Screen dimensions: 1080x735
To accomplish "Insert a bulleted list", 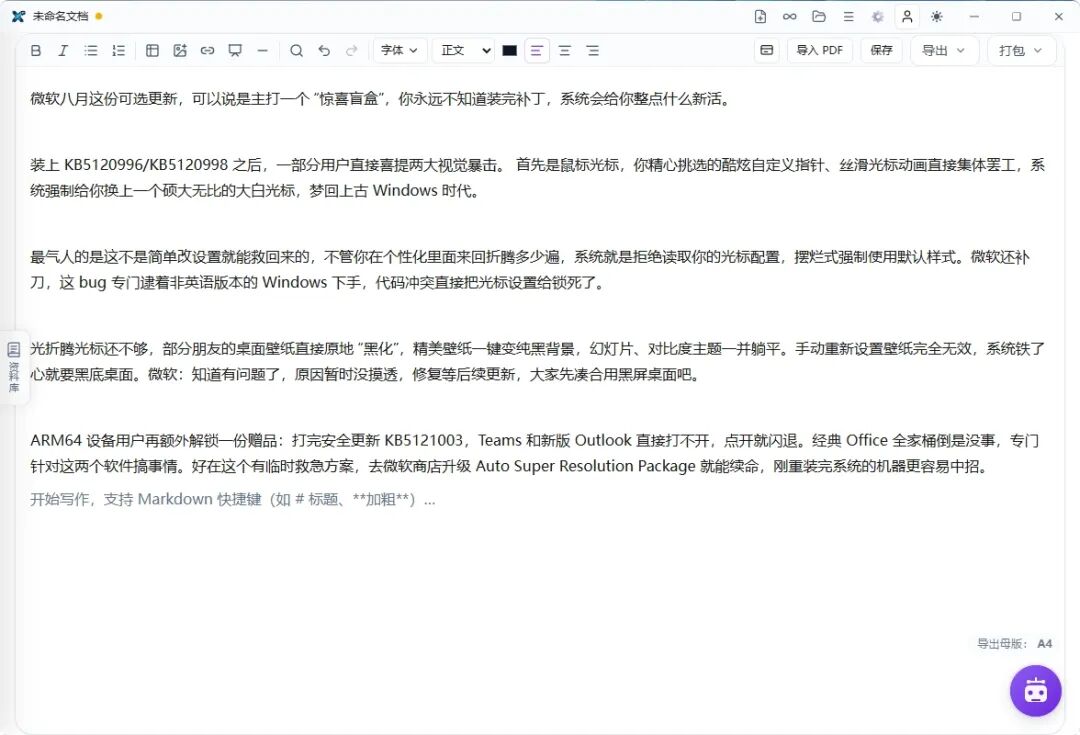I will (x=90, y=50).
